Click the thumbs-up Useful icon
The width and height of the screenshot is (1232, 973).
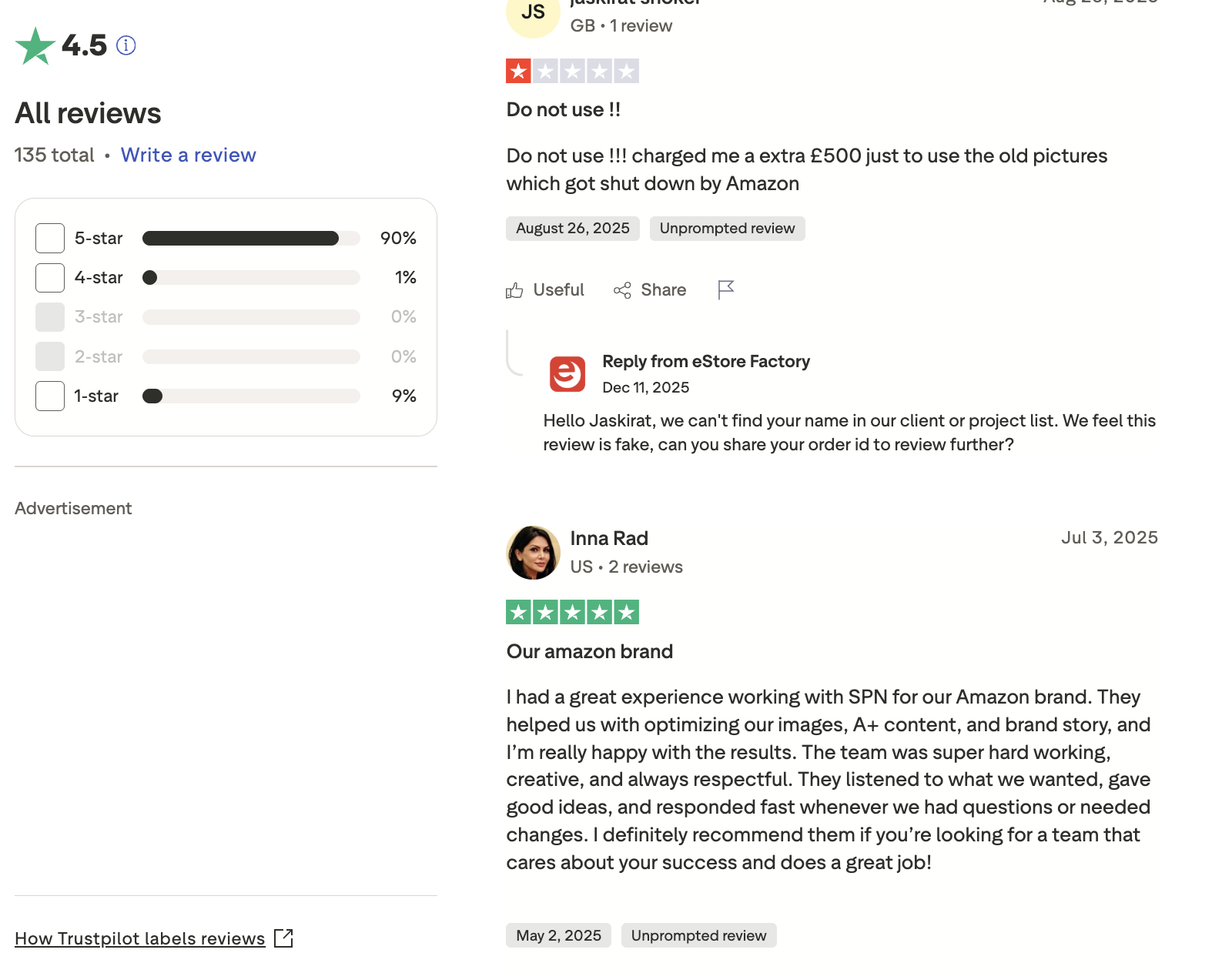[x=514, y=290]
